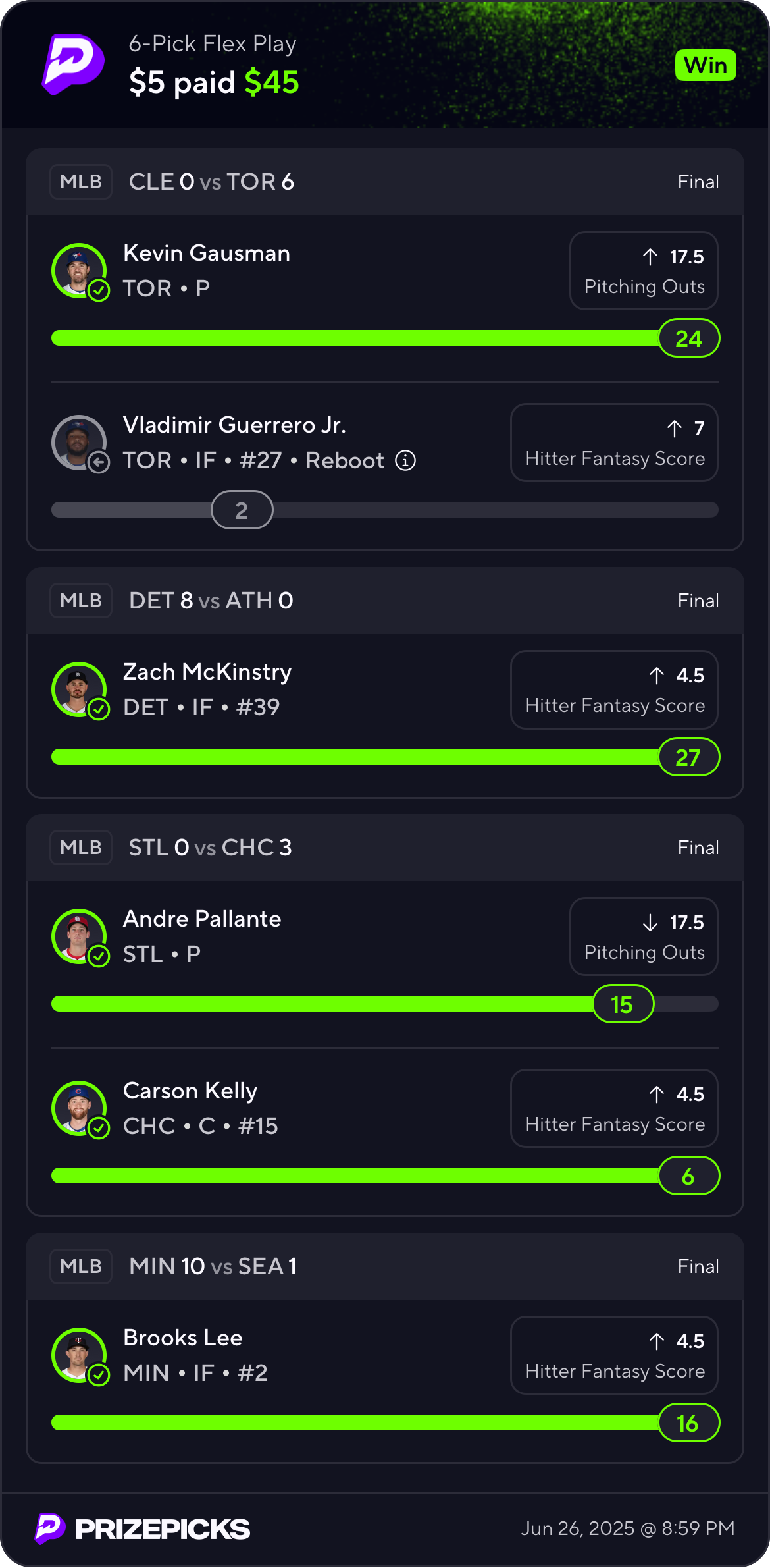Click the DET 8 vs ATH 0 header
Image resolution: width=770 pixels, height=1568 pixels.
tap(211, 601)
